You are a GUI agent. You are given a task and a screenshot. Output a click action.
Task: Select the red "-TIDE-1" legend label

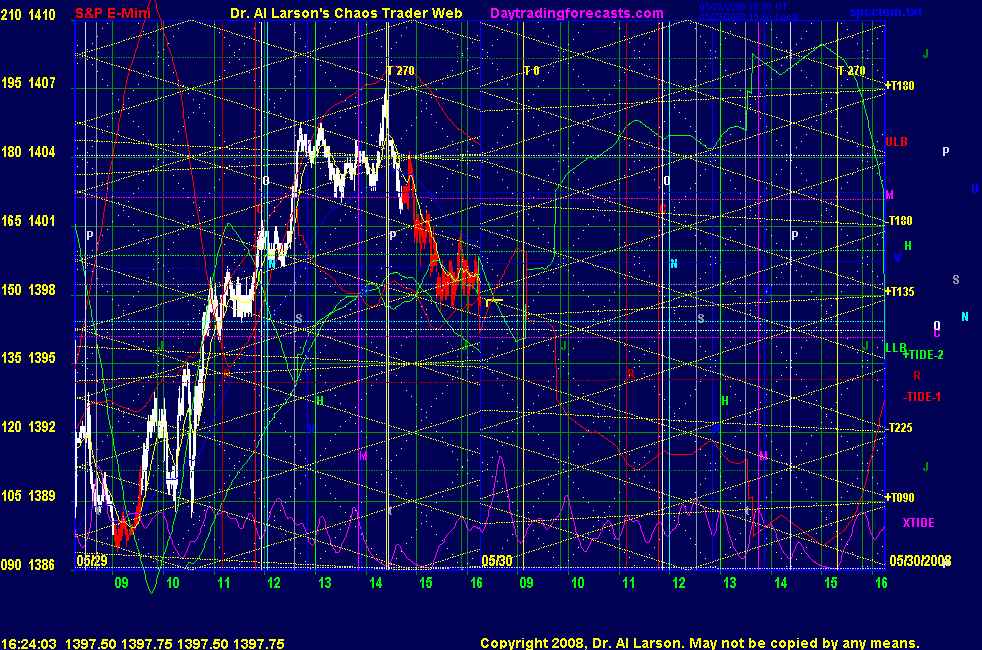[922, 397]
